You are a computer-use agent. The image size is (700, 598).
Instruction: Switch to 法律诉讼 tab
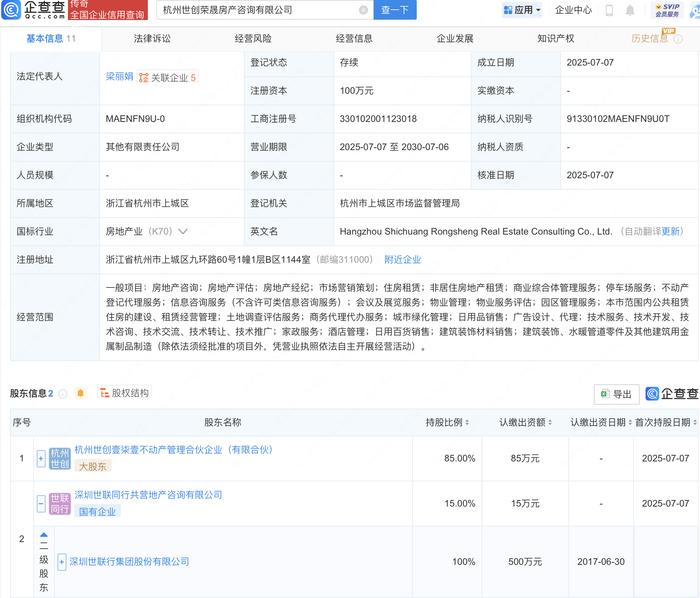(152, 39)
